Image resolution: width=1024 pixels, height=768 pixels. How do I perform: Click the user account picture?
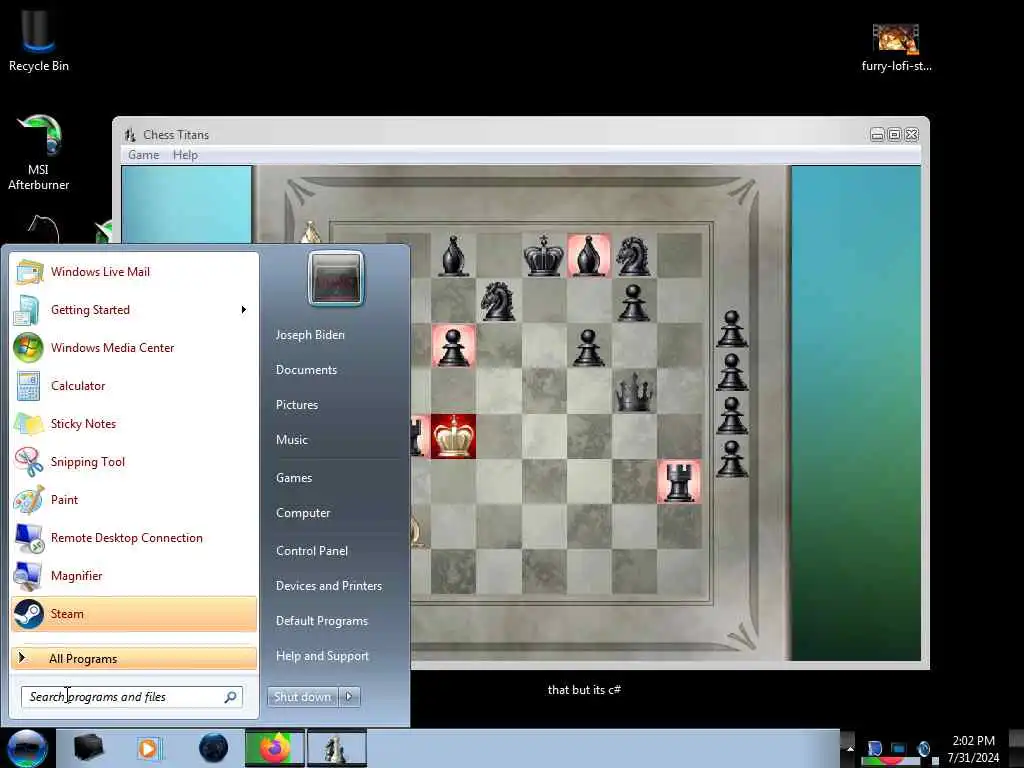tap(336, 278)
